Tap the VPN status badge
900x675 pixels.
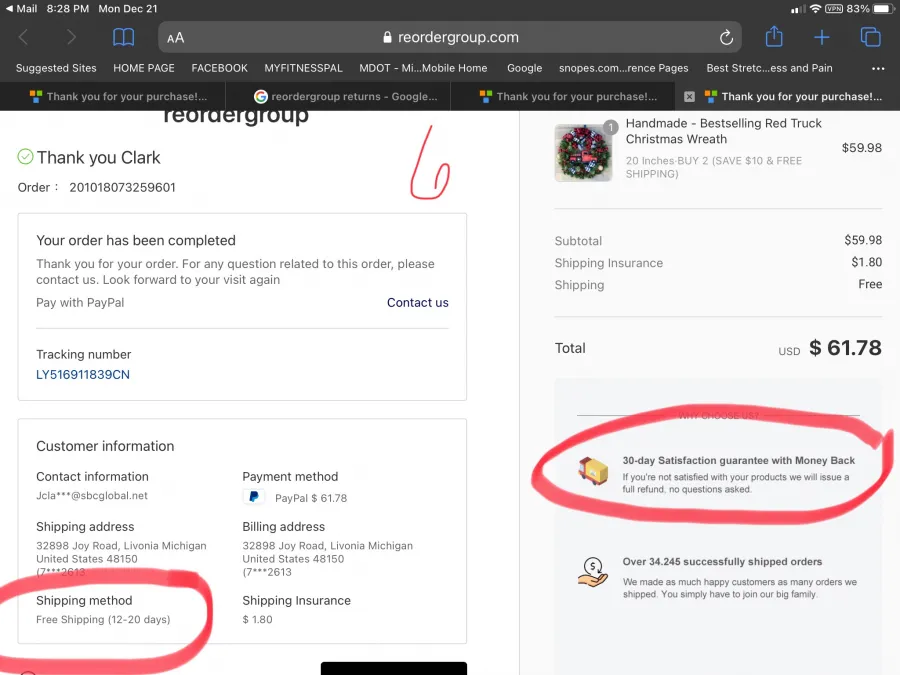(x=833, y=9)
